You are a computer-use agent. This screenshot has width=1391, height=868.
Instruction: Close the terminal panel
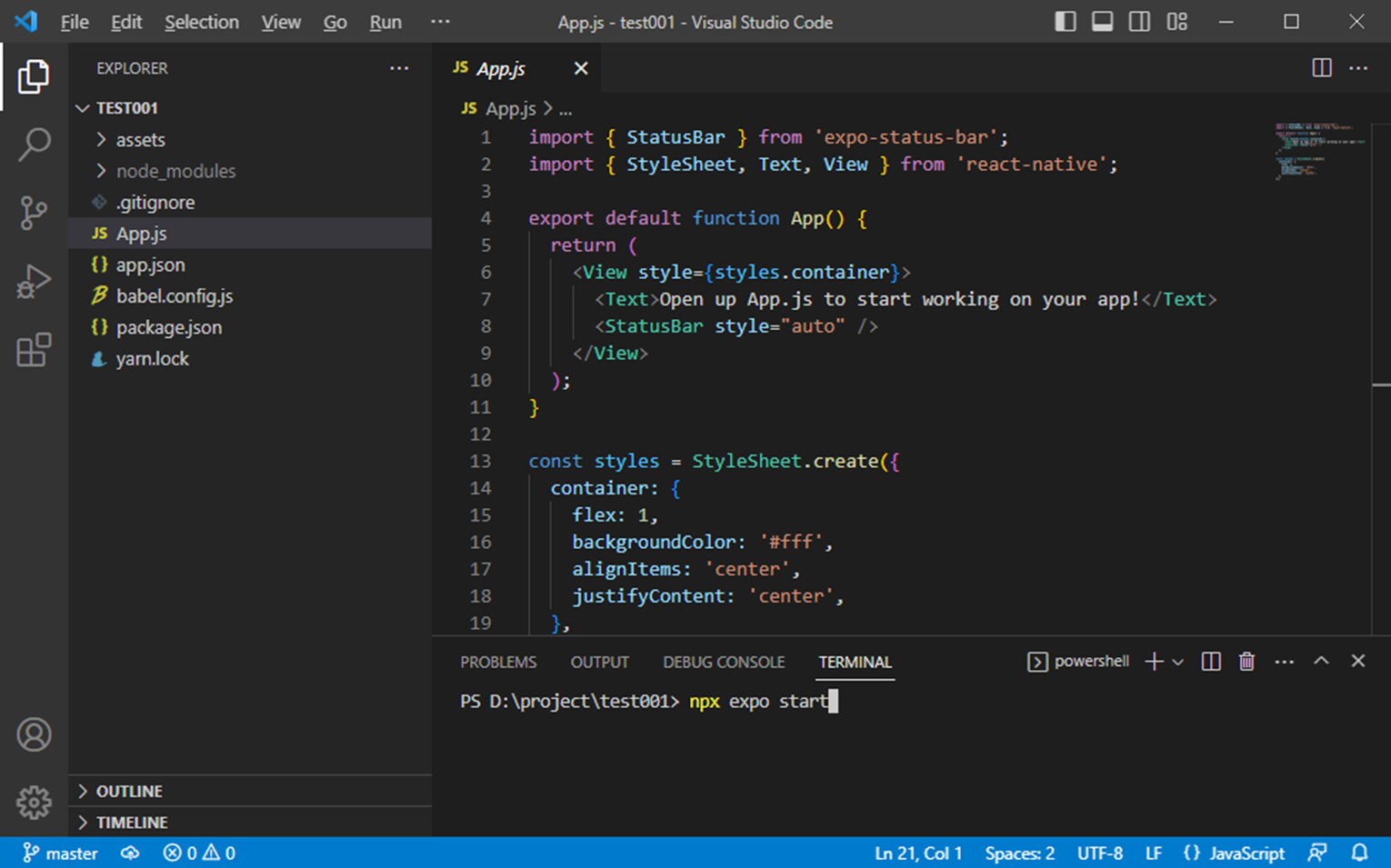tap(1358, 662)
